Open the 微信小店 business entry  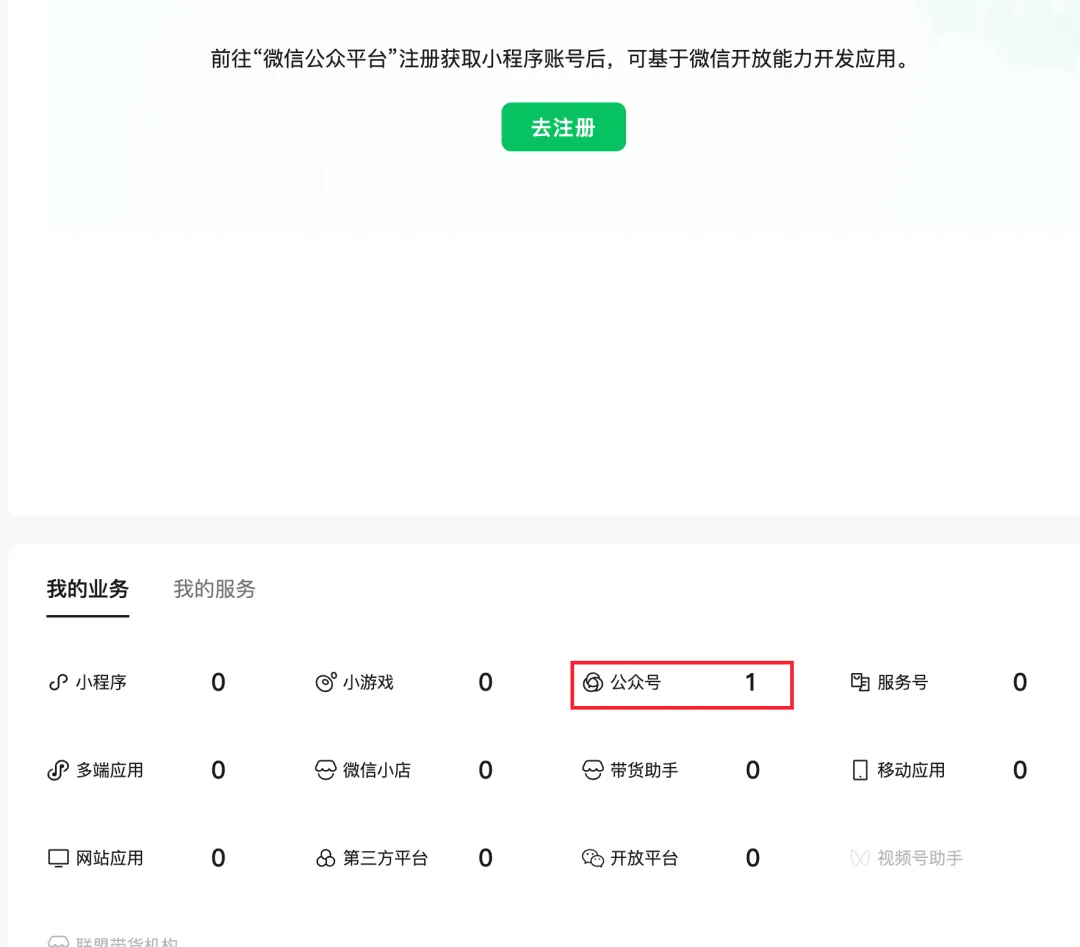[377, 770]
